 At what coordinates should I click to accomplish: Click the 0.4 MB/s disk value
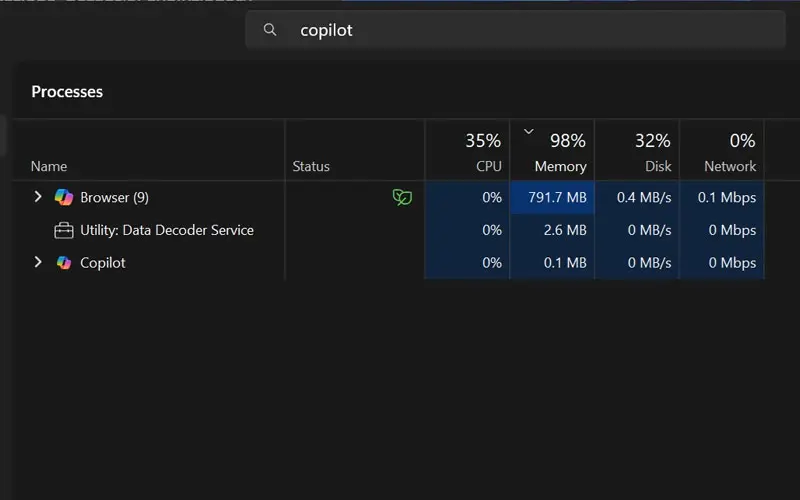pos(644,197)
